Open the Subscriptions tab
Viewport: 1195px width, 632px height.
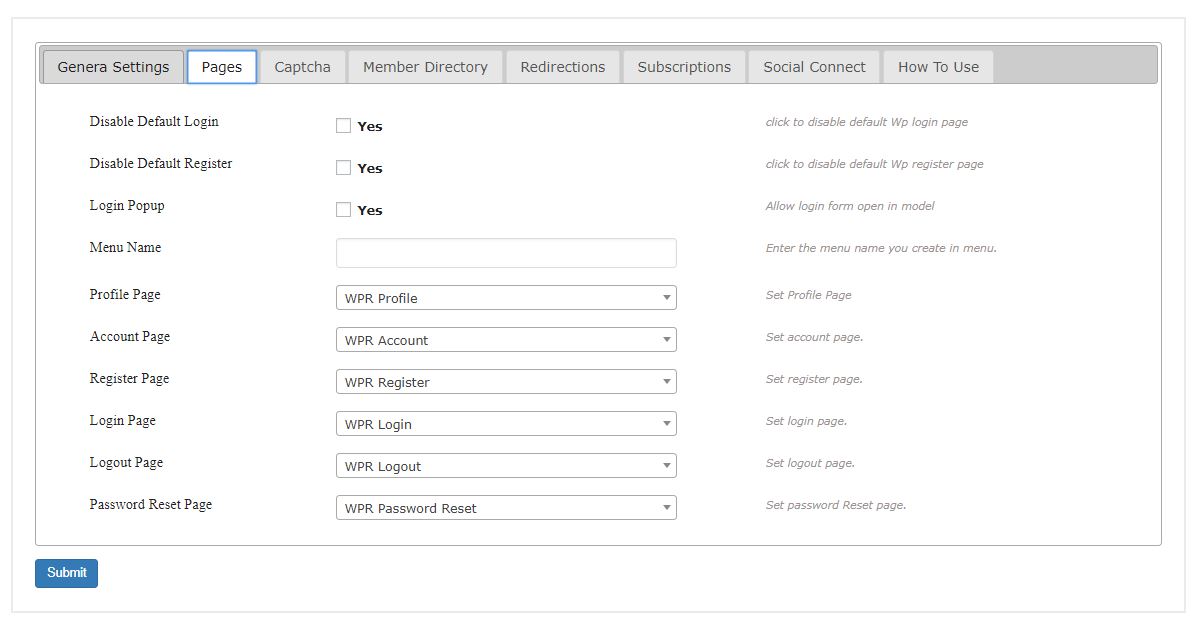684,67
